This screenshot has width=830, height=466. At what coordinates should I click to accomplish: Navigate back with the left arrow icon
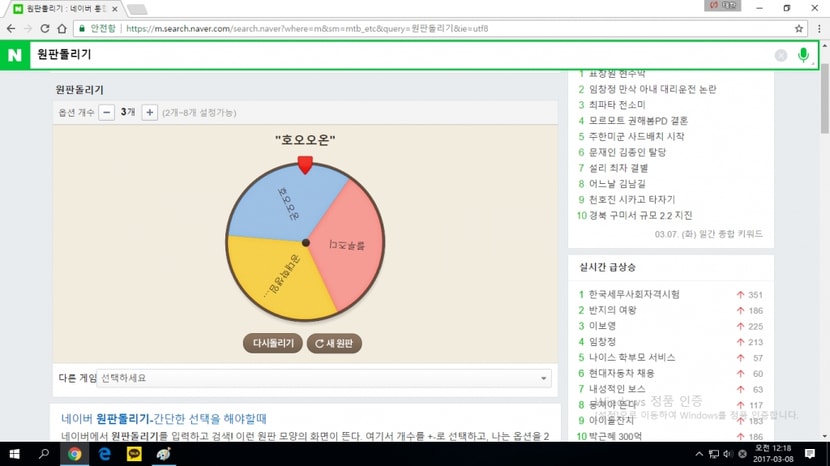tap(11, 29)
